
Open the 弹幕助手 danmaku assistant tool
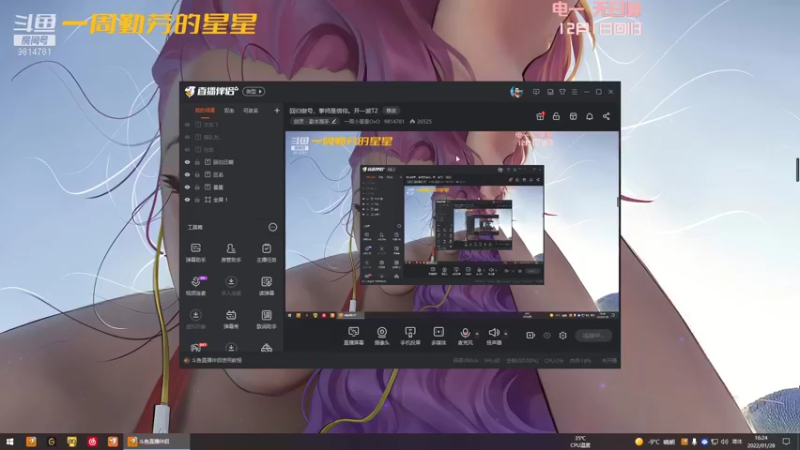(195, 253)
